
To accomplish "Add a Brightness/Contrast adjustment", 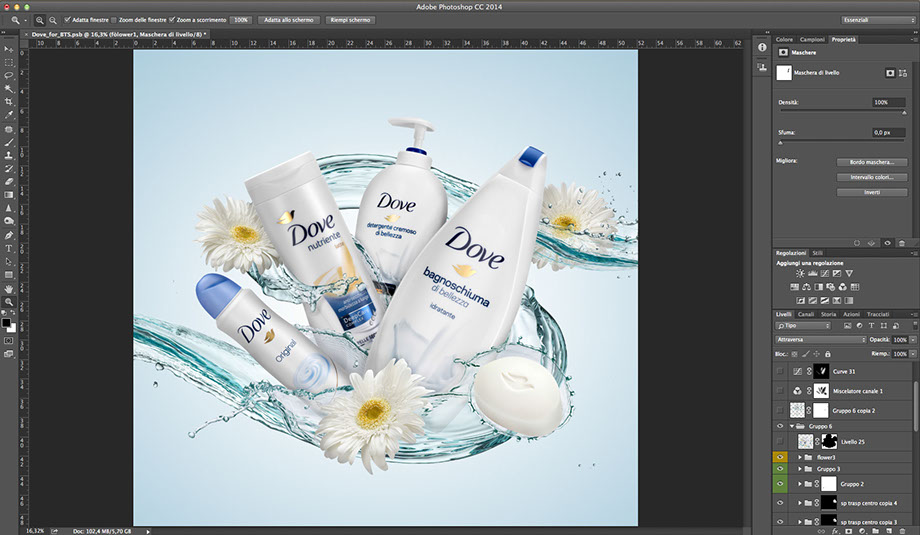I will 800,273.
